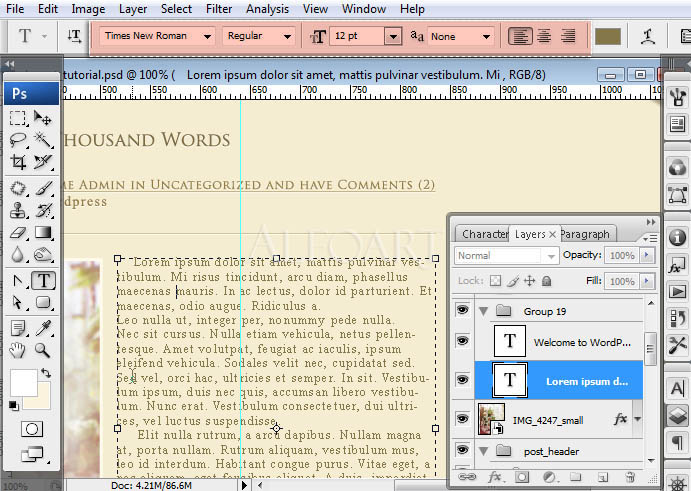This screenshot has width=691, height=491.
Task: Add a layer style via fx button
Action: 494,477
